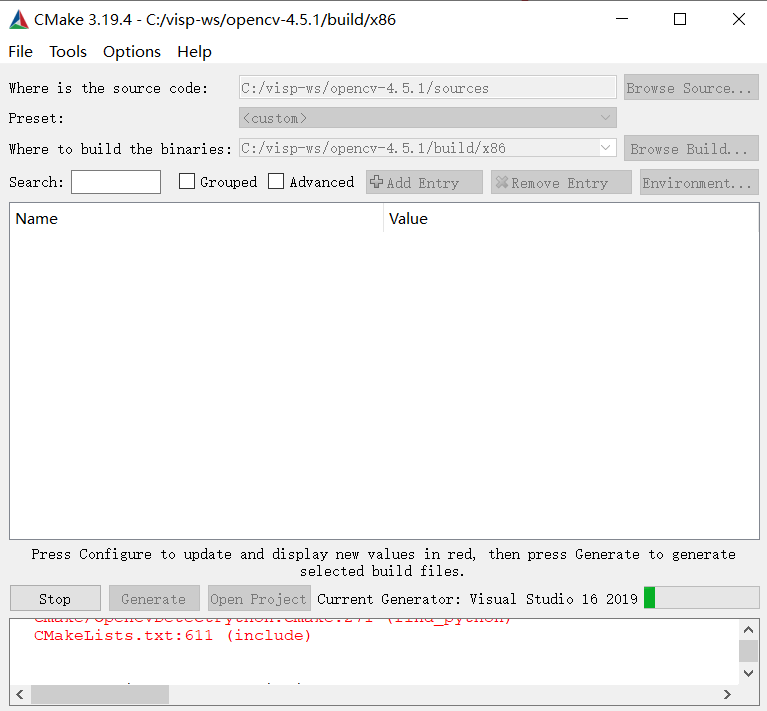Click the Remove Entry cross icon
This screenshot has width=767, height=711.
[x=501, y=182]
